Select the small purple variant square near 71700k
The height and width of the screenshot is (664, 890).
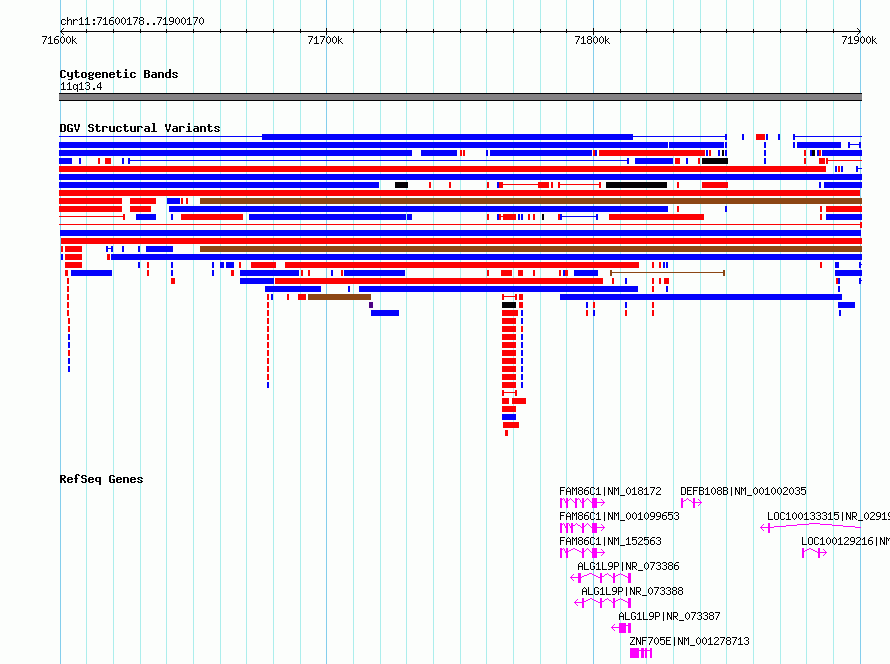(x=371, y=305)
